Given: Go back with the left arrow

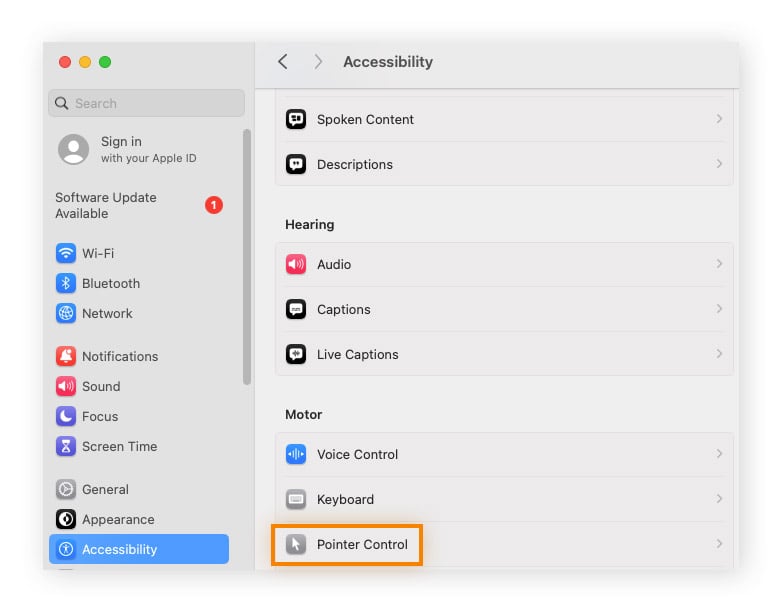Looking at the screenshot, I should click(x=283, y=62).
